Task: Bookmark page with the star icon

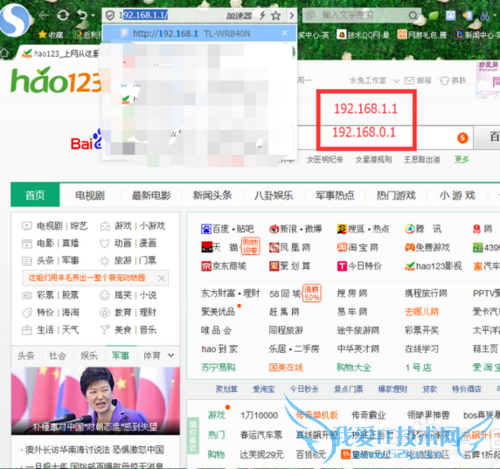Action: coord(276,15)
